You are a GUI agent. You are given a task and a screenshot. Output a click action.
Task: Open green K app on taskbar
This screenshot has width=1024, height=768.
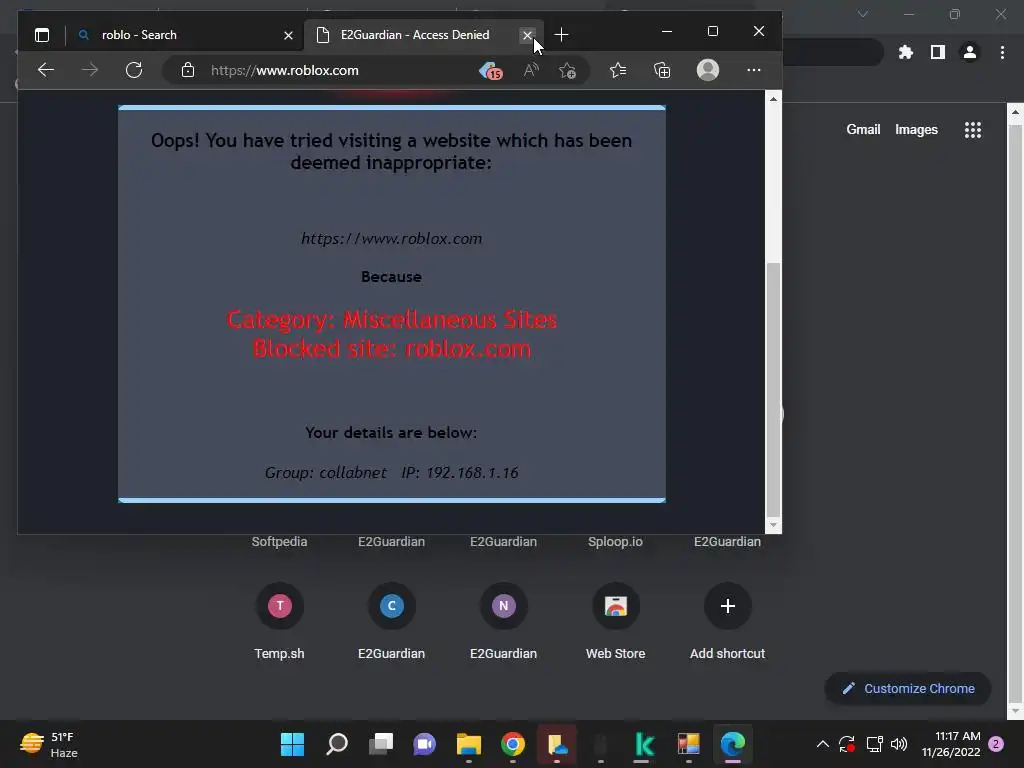(644, 744)
